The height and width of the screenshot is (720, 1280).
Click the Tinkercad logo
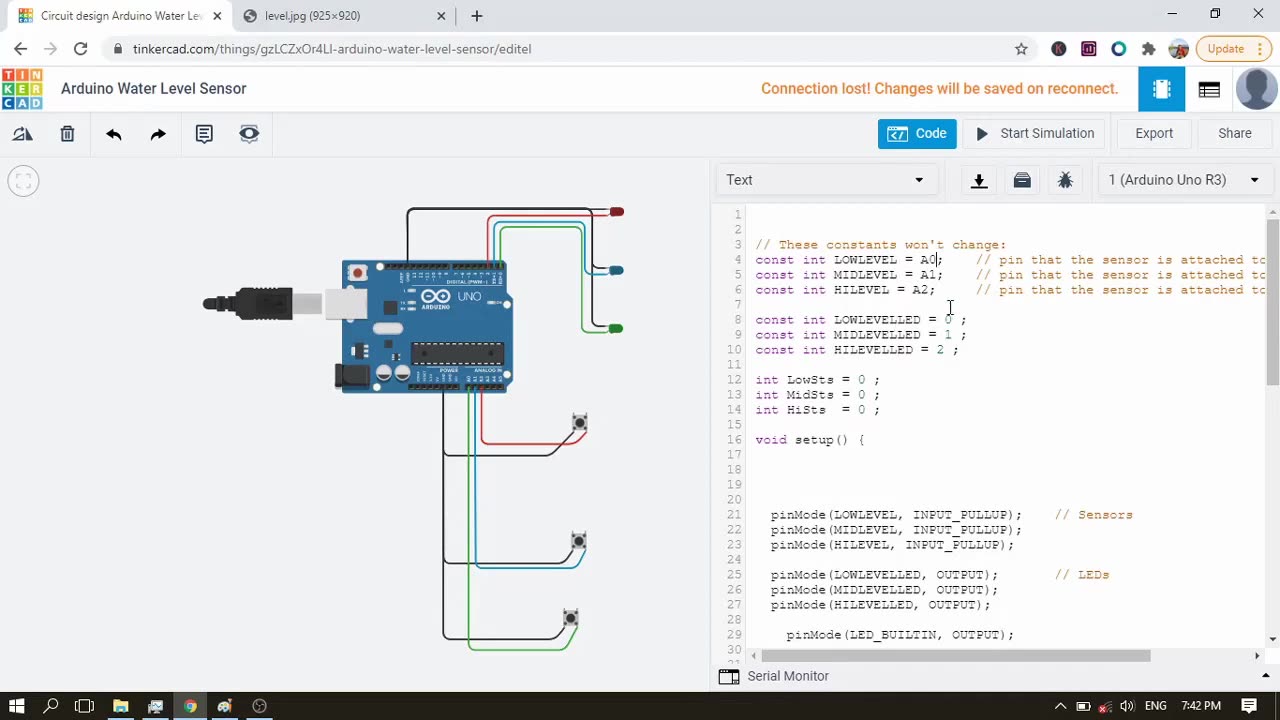22,89
